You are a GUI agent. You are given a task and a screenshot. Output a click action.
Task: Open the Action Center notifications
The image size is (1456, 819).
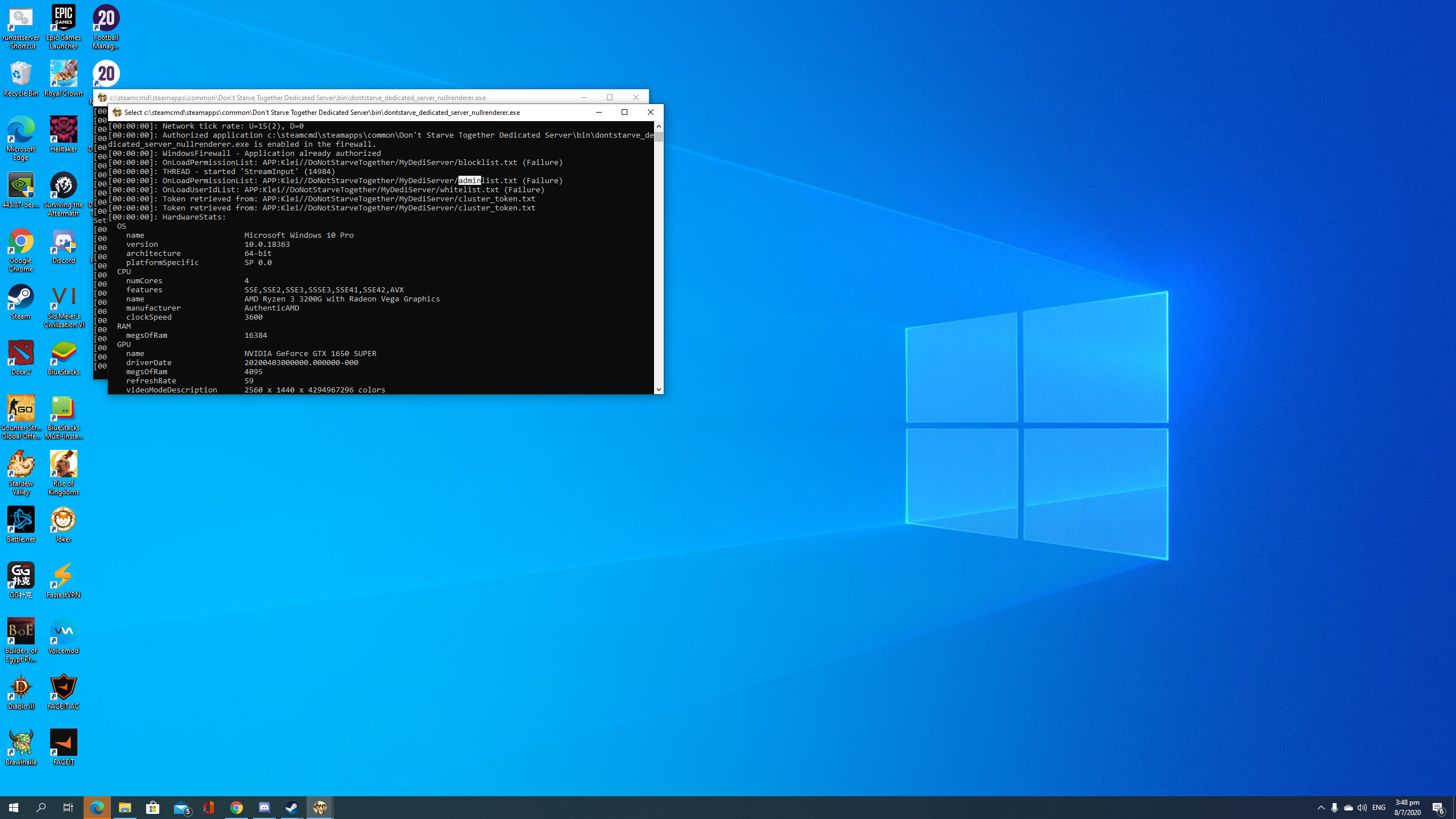coord(1438,808)
